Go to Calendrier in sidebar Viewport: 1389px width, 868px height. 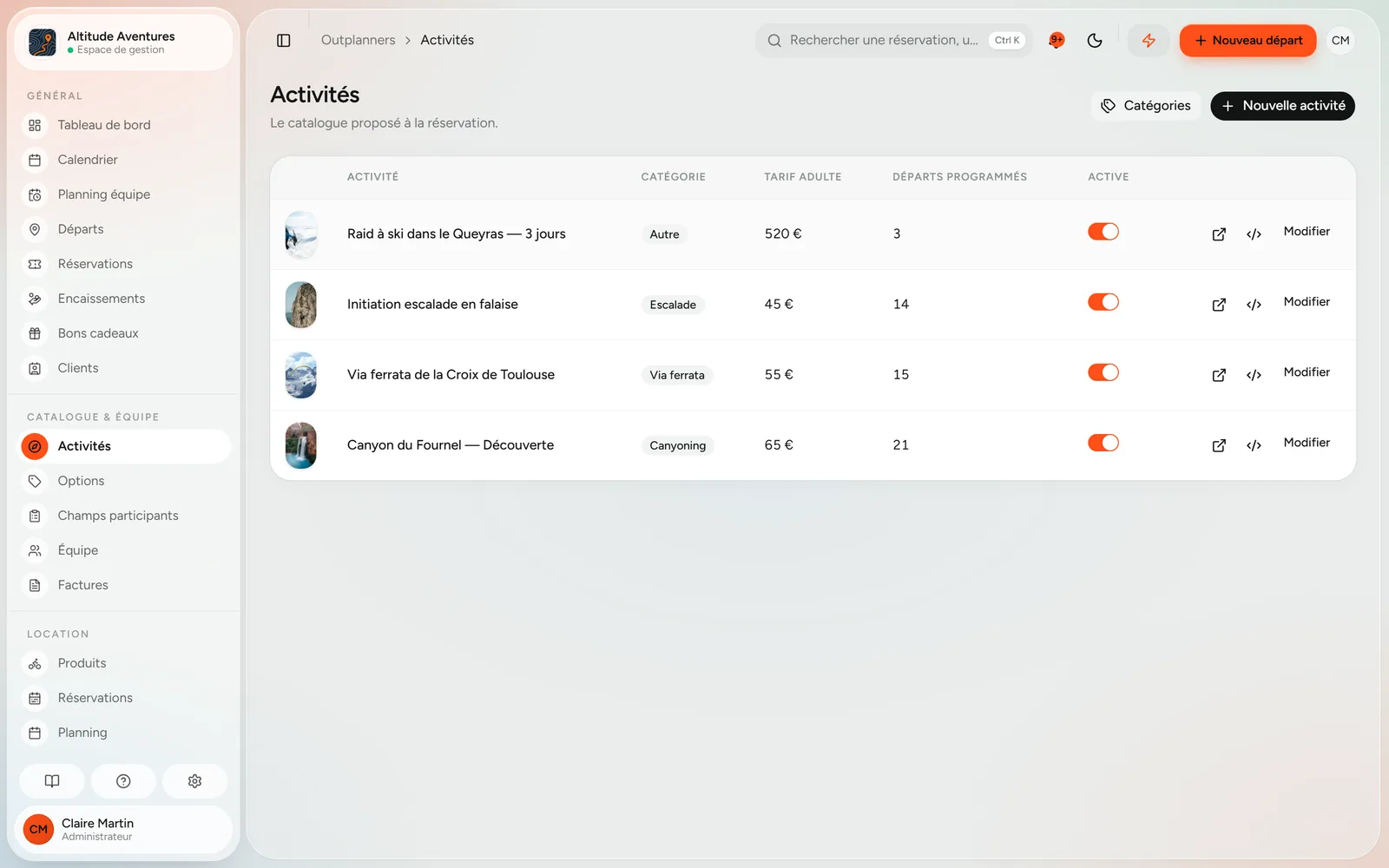pyautogui.click(x=126, y=160)
